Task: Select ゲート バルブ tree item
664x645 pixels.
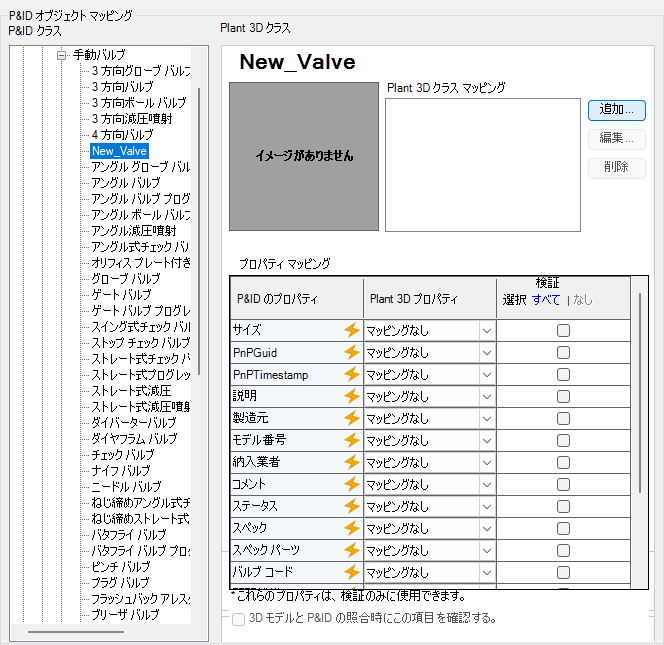Action: pyautogui.click(x=122, y=295)
